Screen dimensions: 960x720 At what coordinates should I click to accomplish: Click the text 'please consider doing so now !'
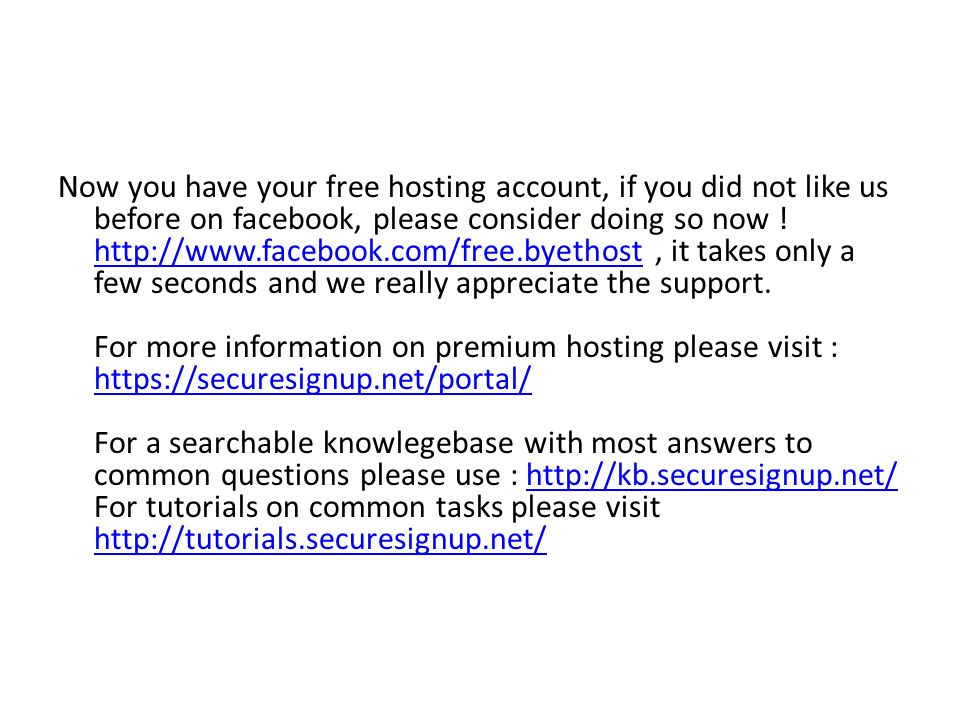[x=580, y=219]
